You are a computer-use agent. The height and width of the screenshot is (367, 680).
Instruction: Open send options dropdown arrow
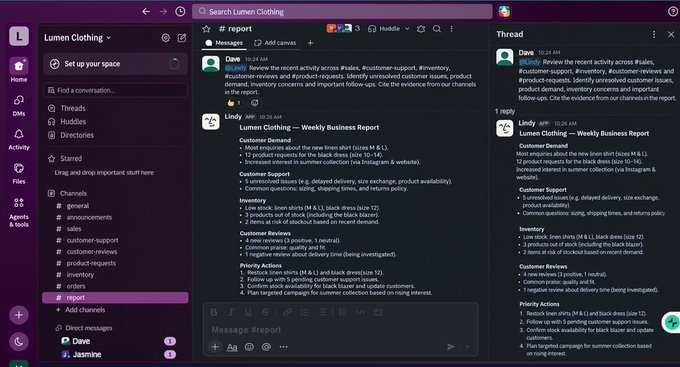point(467,347)
